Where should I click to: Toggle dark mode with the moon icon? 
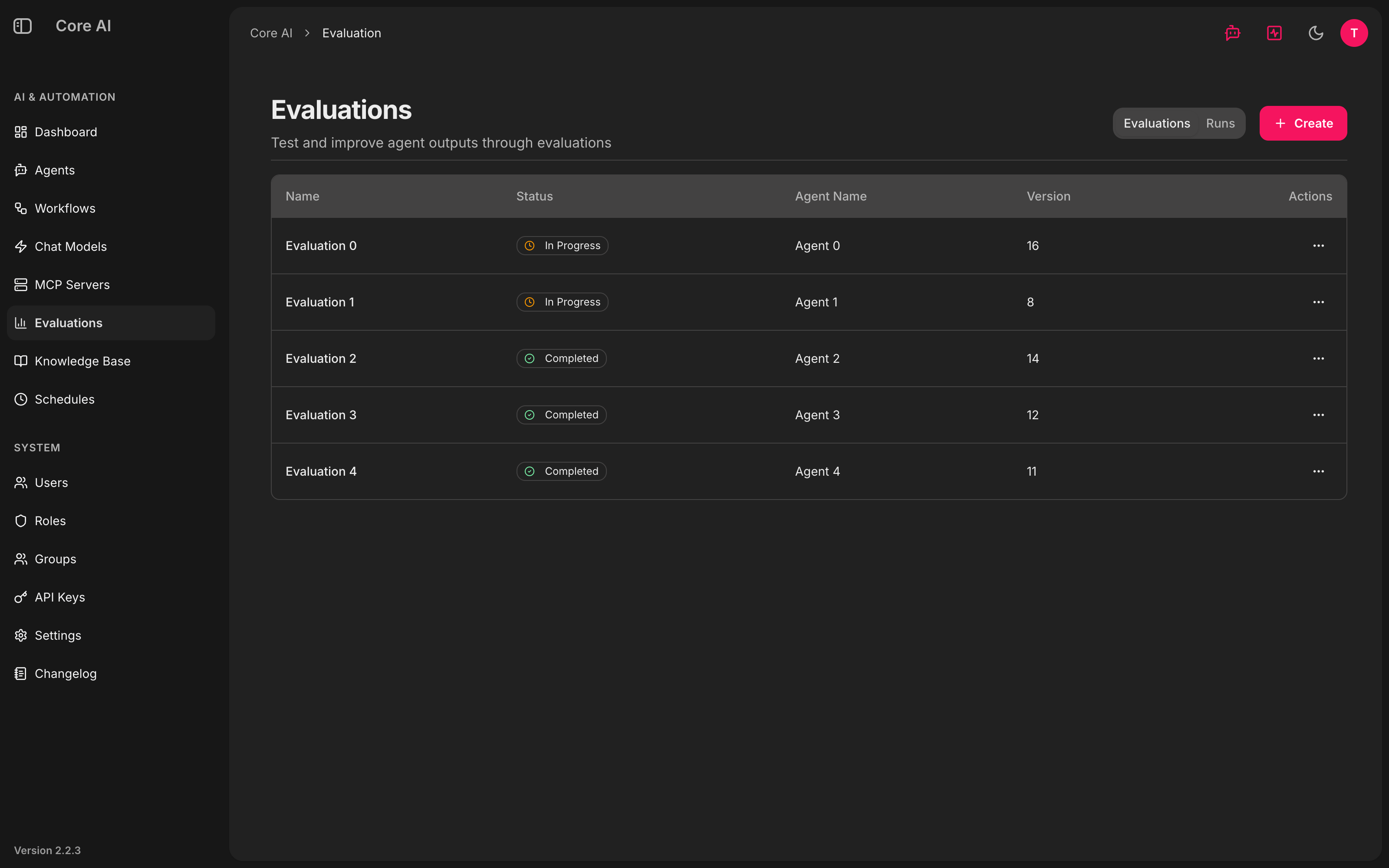coord(1316,33)
